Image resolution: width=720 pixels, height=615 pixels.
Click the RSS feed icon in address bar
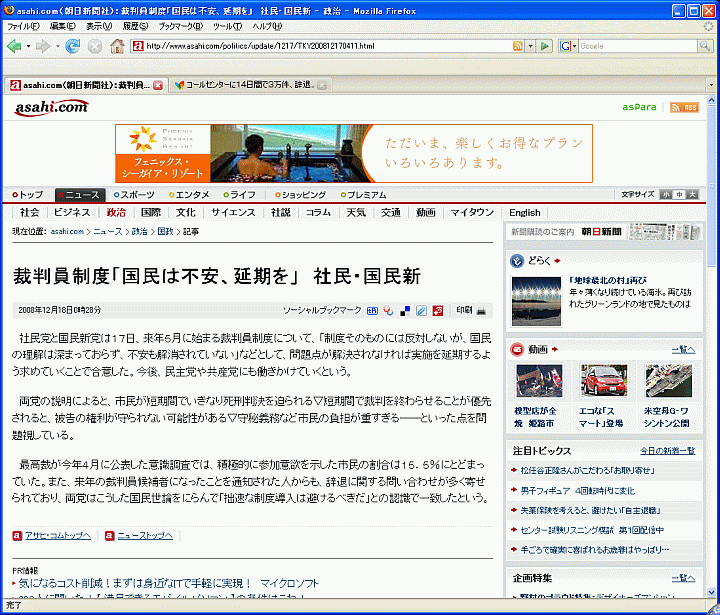point(517,46)
